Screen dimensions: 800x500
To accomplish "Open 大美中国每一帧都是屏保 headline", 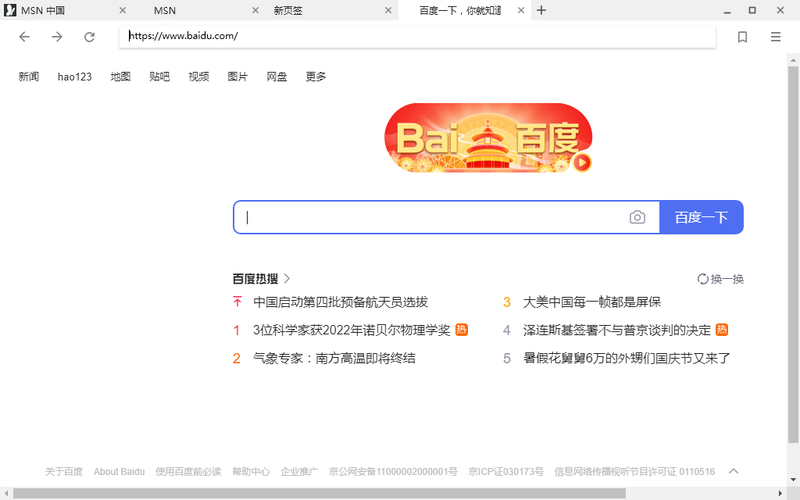I will tap(592, 302).
